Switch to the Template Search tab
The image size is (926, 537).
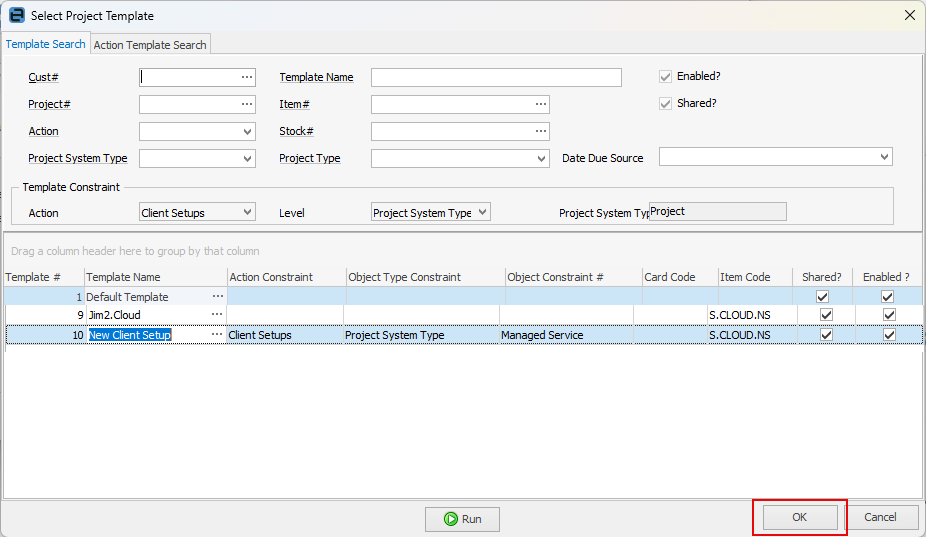pyautogui.click(x=45, y=44)
